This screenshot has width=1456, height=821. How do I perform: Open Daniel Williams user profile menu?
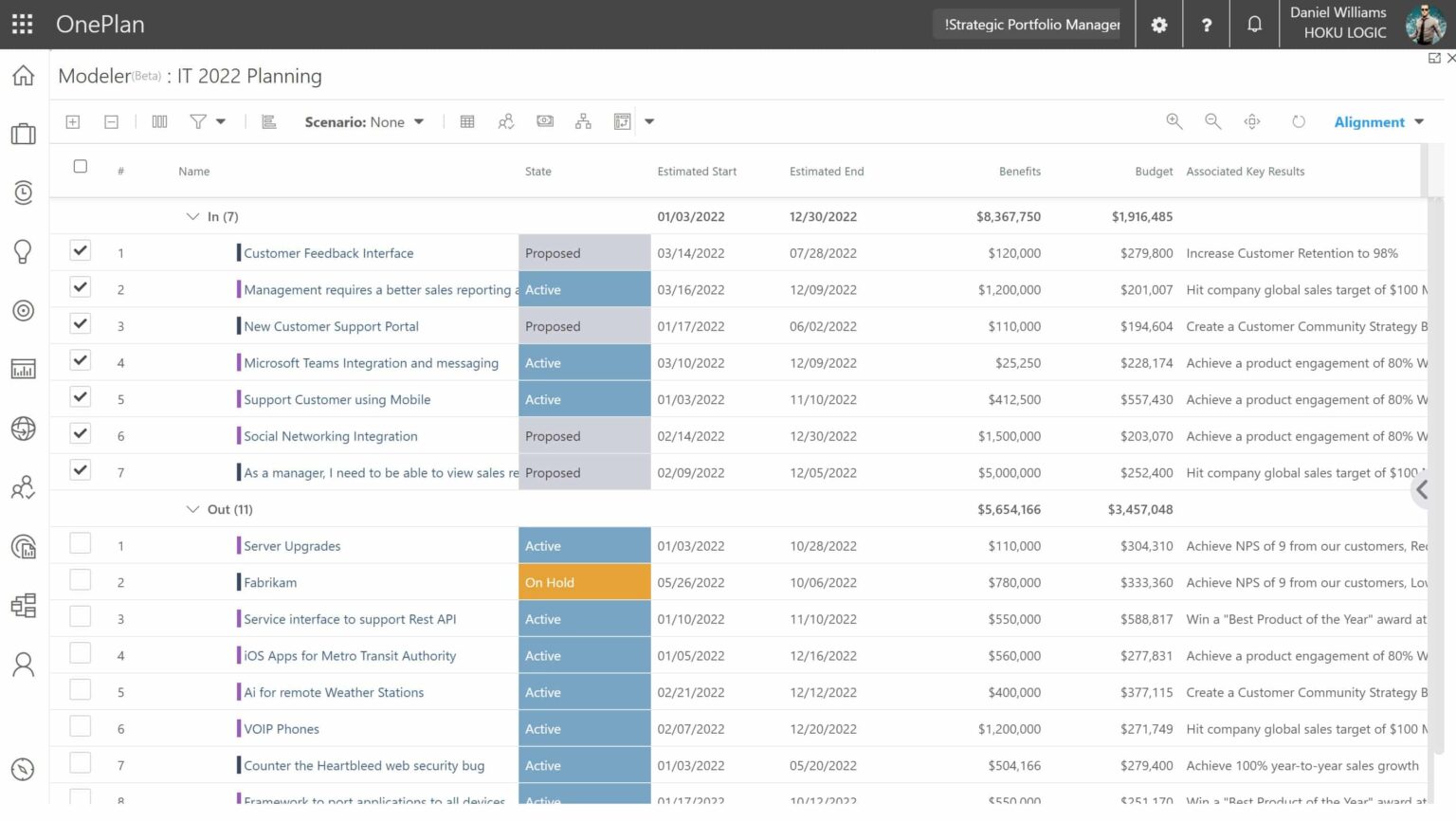pyautogui.click(x=1367, y=25)
